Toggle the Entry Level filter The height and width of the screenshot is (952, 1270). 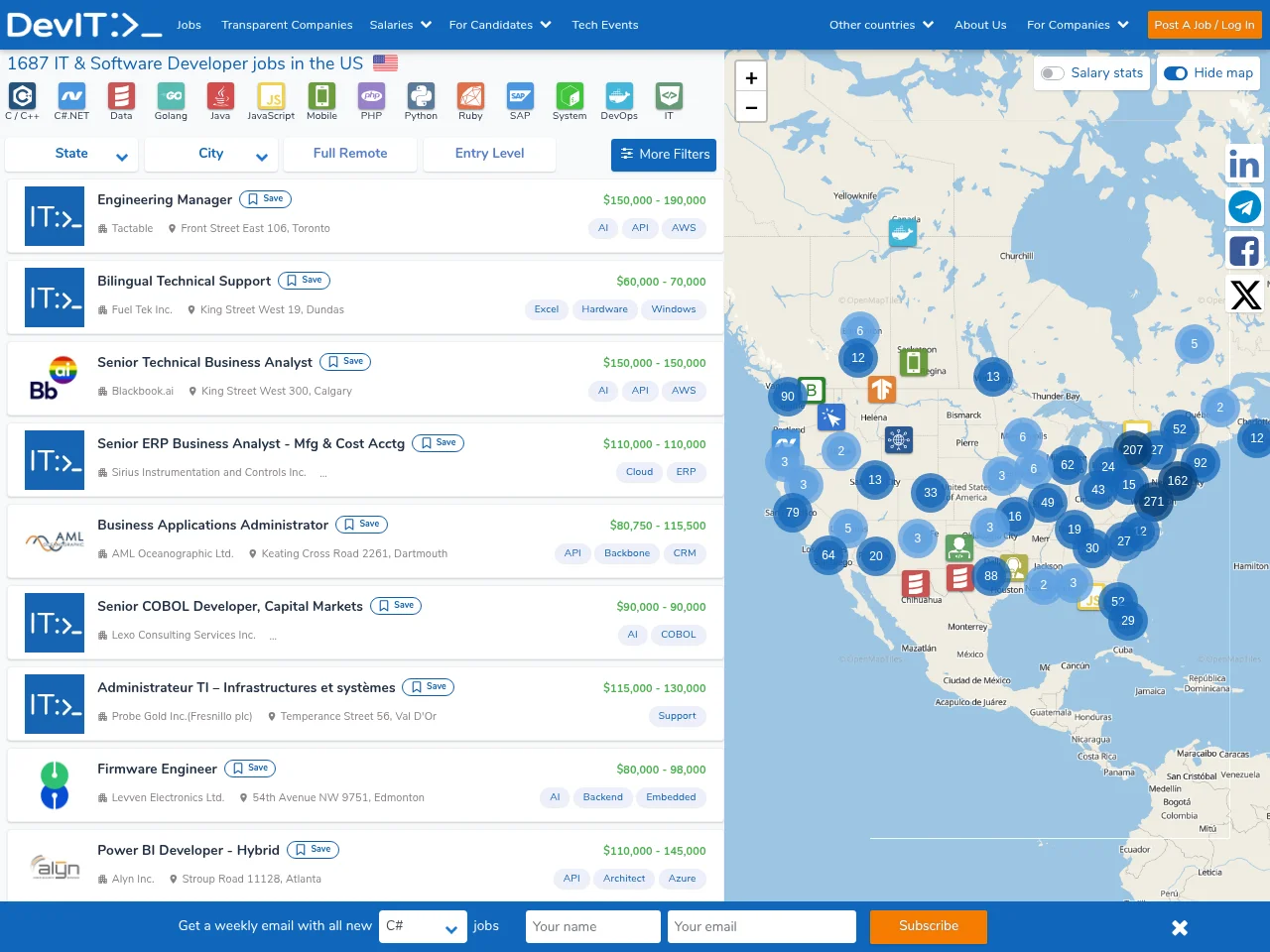point(489,154)
